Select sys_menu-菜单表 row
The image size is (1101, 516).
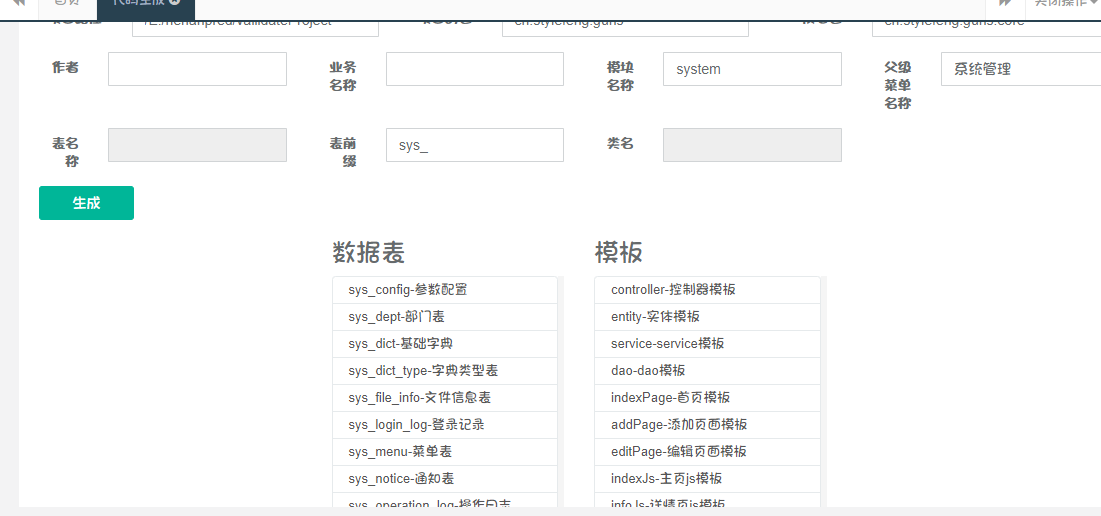[445, 452]
